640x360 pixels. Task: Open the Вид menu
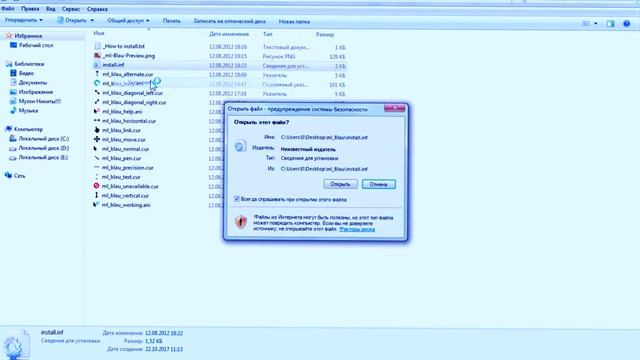pyautogui.click(x=51, y=9)
